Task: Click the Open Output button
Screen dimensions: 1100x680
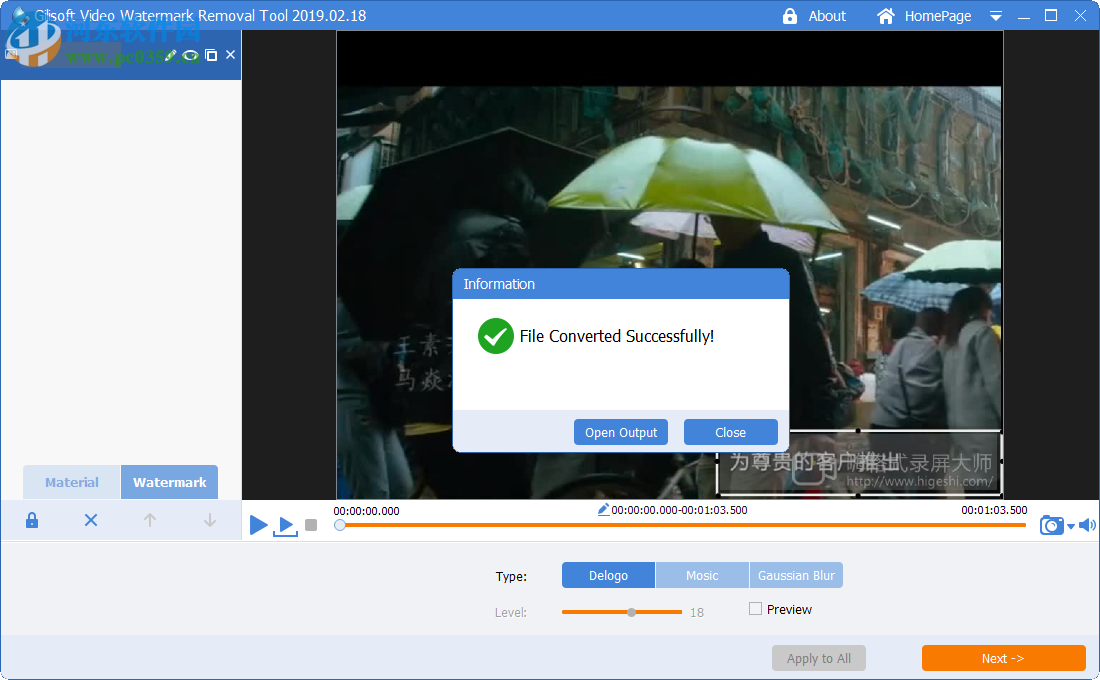Action: 620,432
